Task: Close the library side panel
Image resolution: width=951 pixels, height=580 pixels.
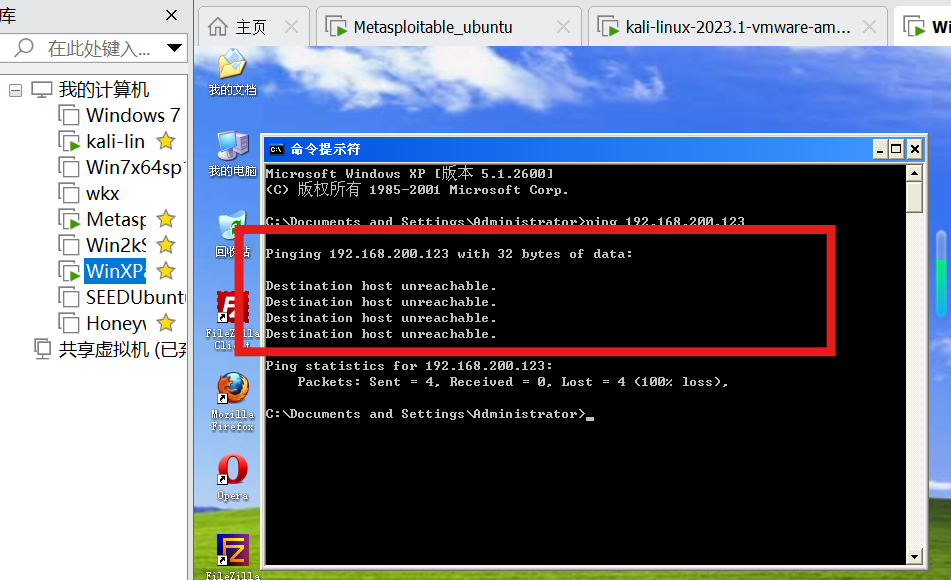Action: (x=172, y=15)
